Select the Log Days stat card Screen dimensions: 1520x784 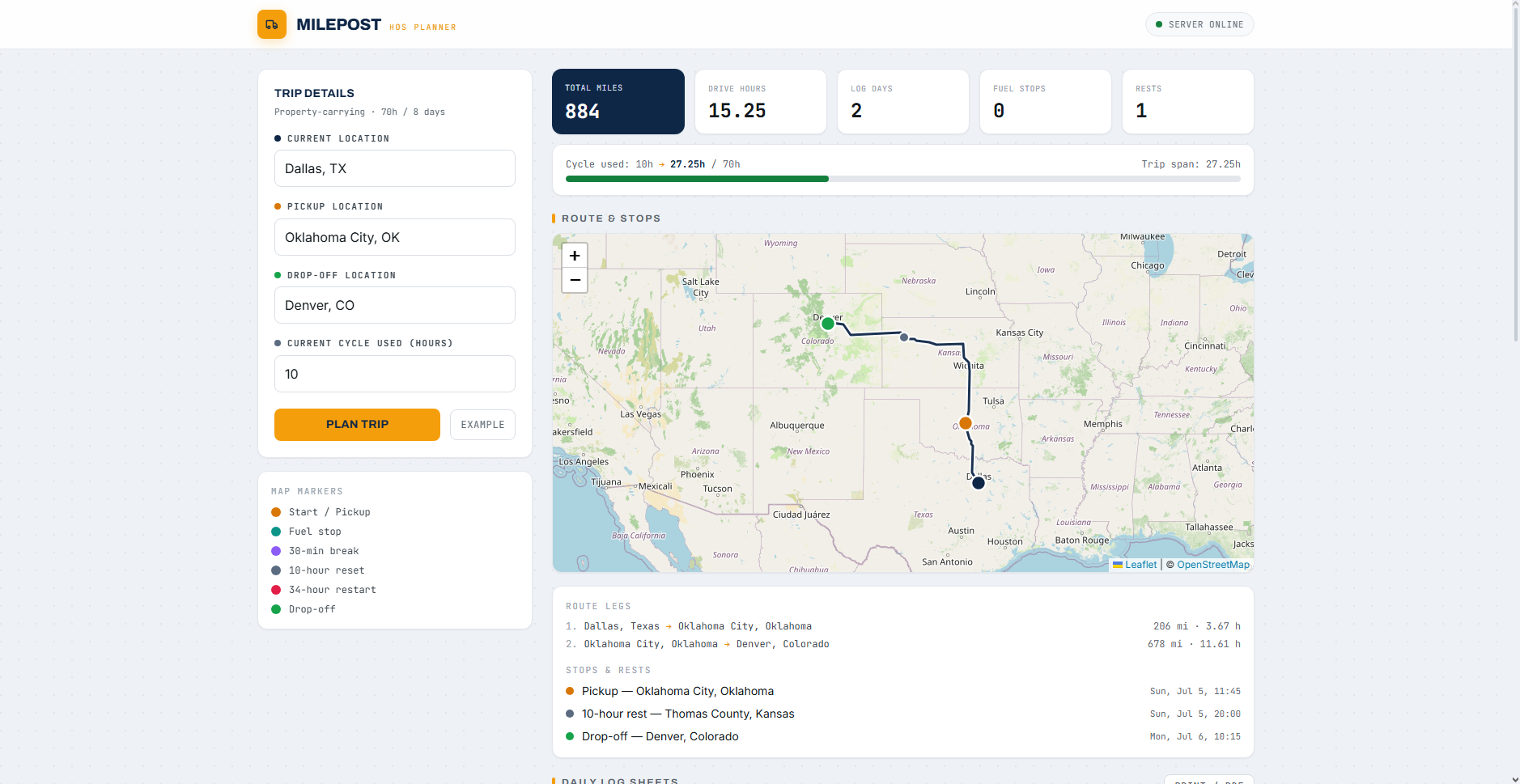(903, 101)
